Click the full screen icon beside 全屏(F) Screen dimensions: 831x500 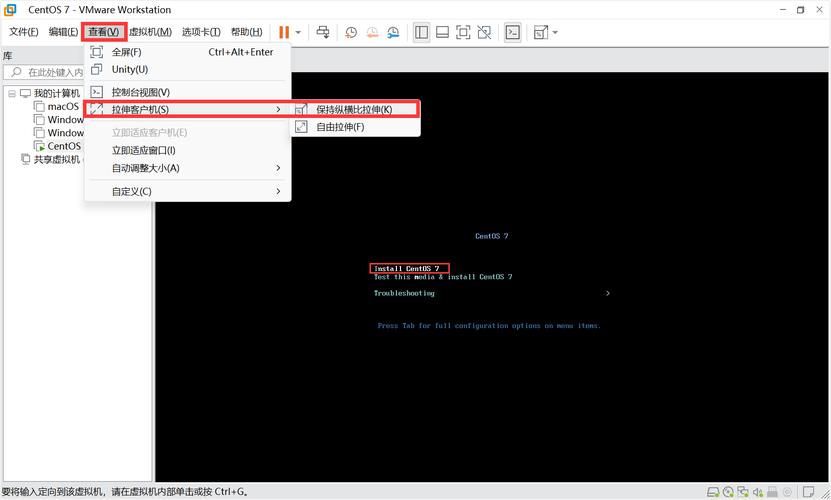point(96,52)
